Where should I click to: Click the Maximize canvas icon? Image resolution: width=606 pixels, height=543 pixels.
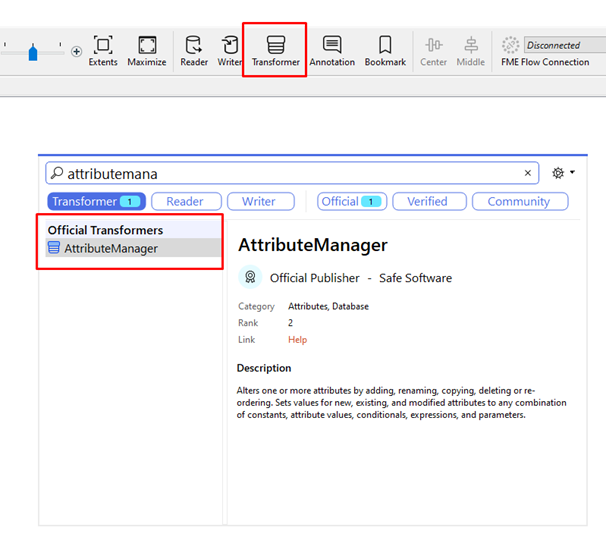tap(147, 51)
